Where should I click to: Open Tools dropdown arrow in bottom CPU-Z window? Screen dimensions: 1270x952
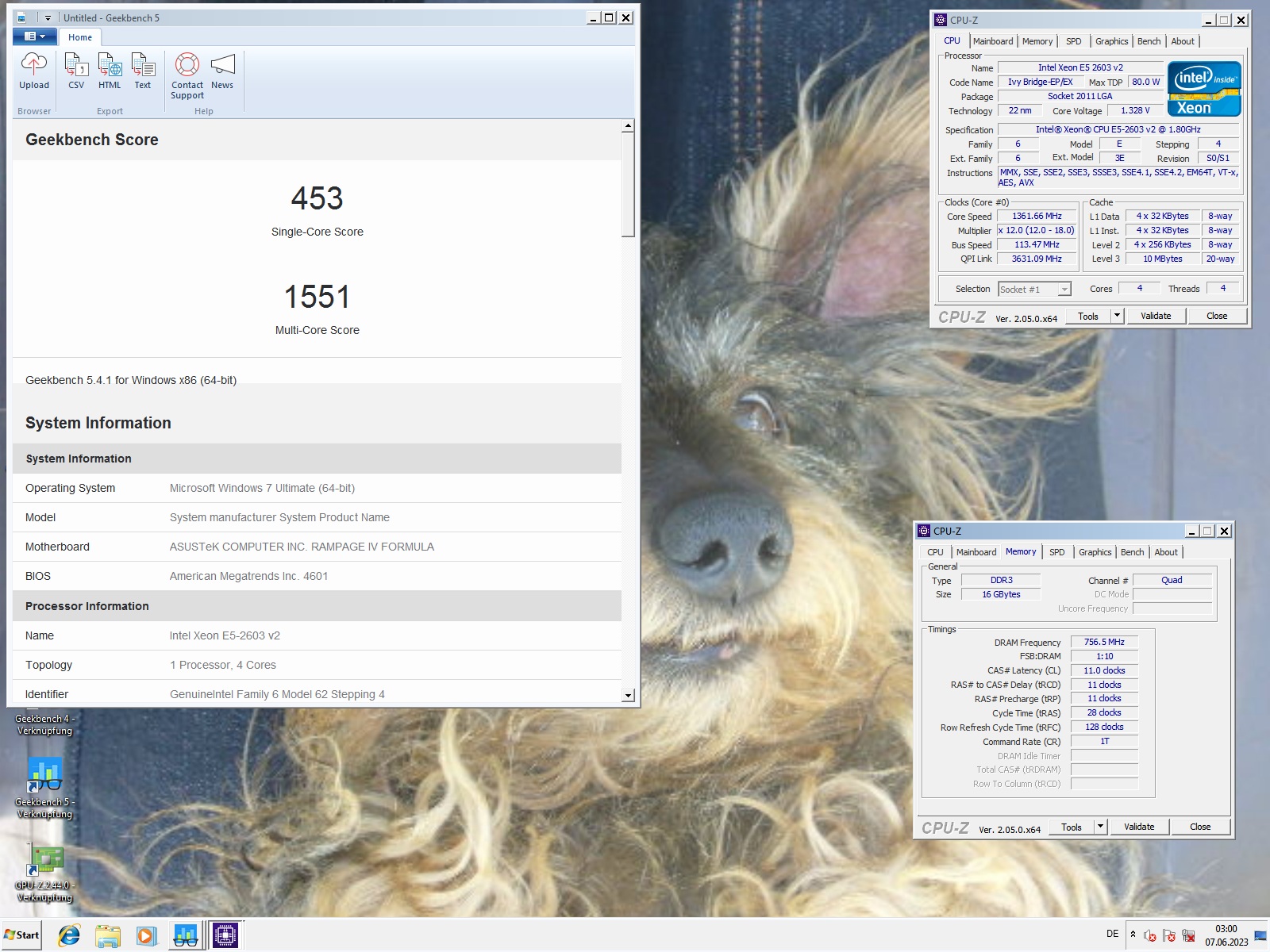tap(1100, 827)
